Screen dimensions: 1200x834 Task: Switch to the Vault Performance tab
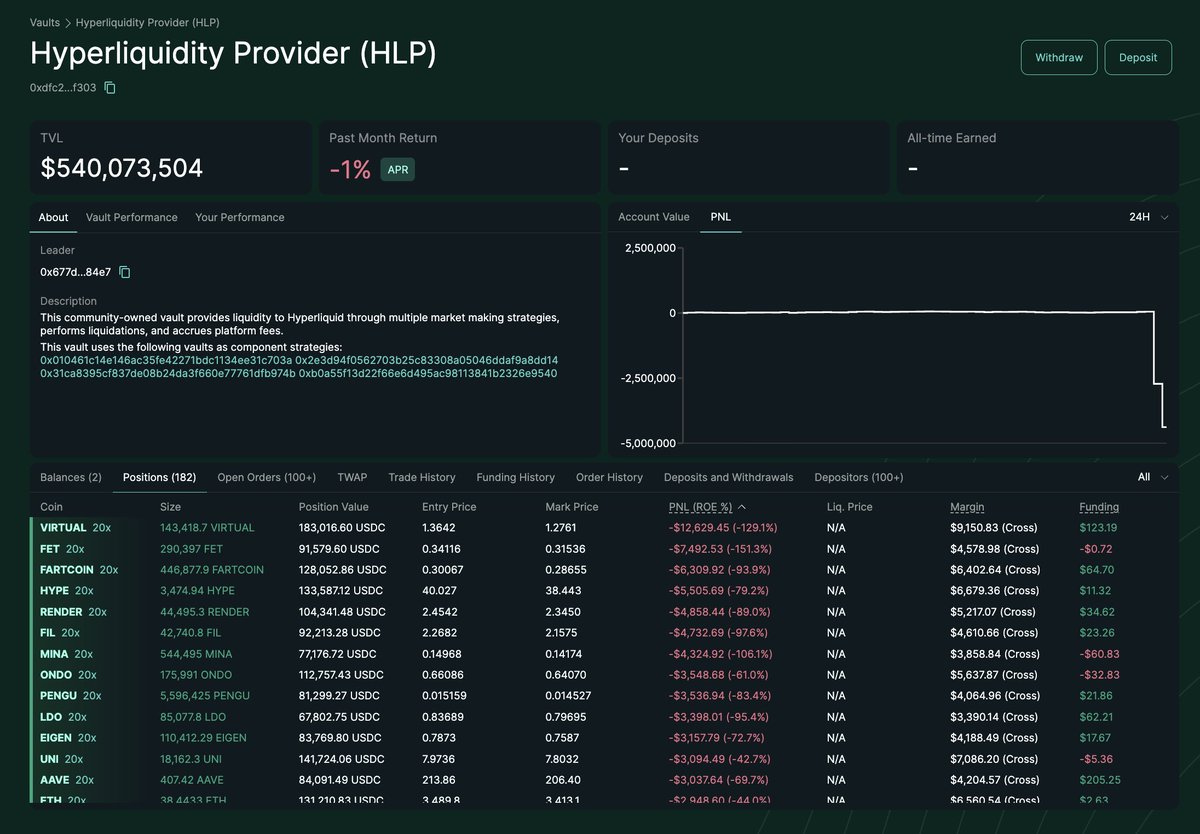[131, 217]
